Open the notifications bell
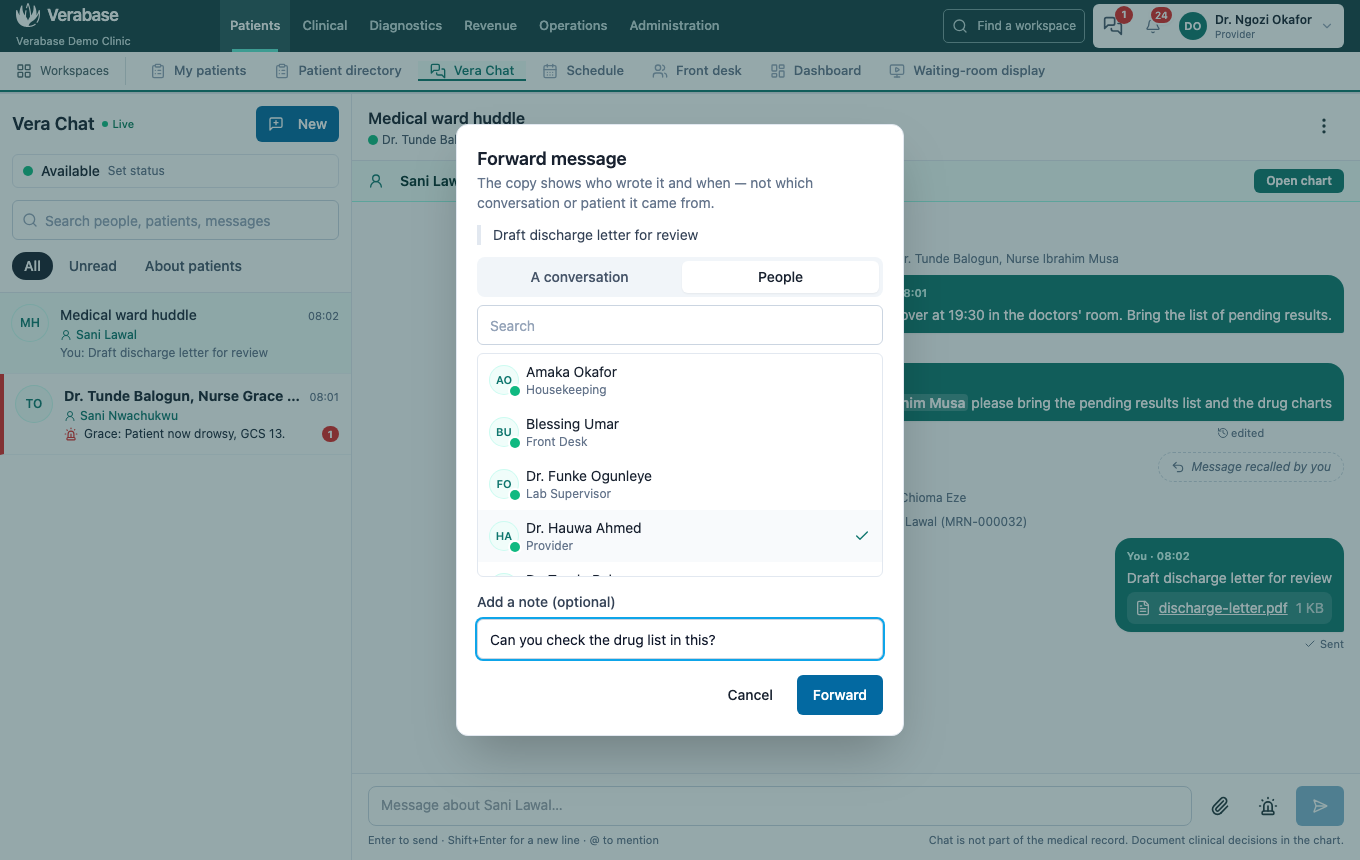This screenshot has width=1360, height=860. tap(1153, 26)
